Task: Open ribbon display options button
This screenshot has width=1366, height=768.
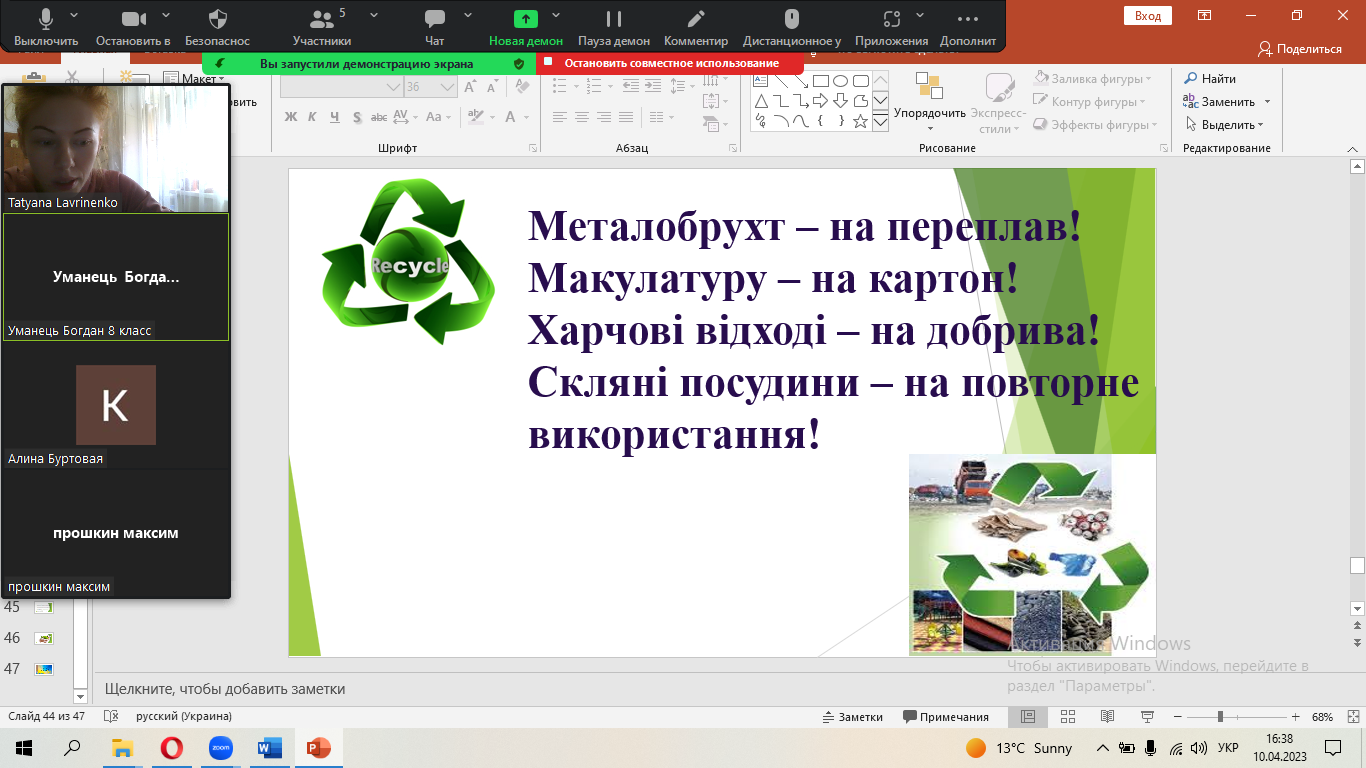Action: tap(1205, 15)
